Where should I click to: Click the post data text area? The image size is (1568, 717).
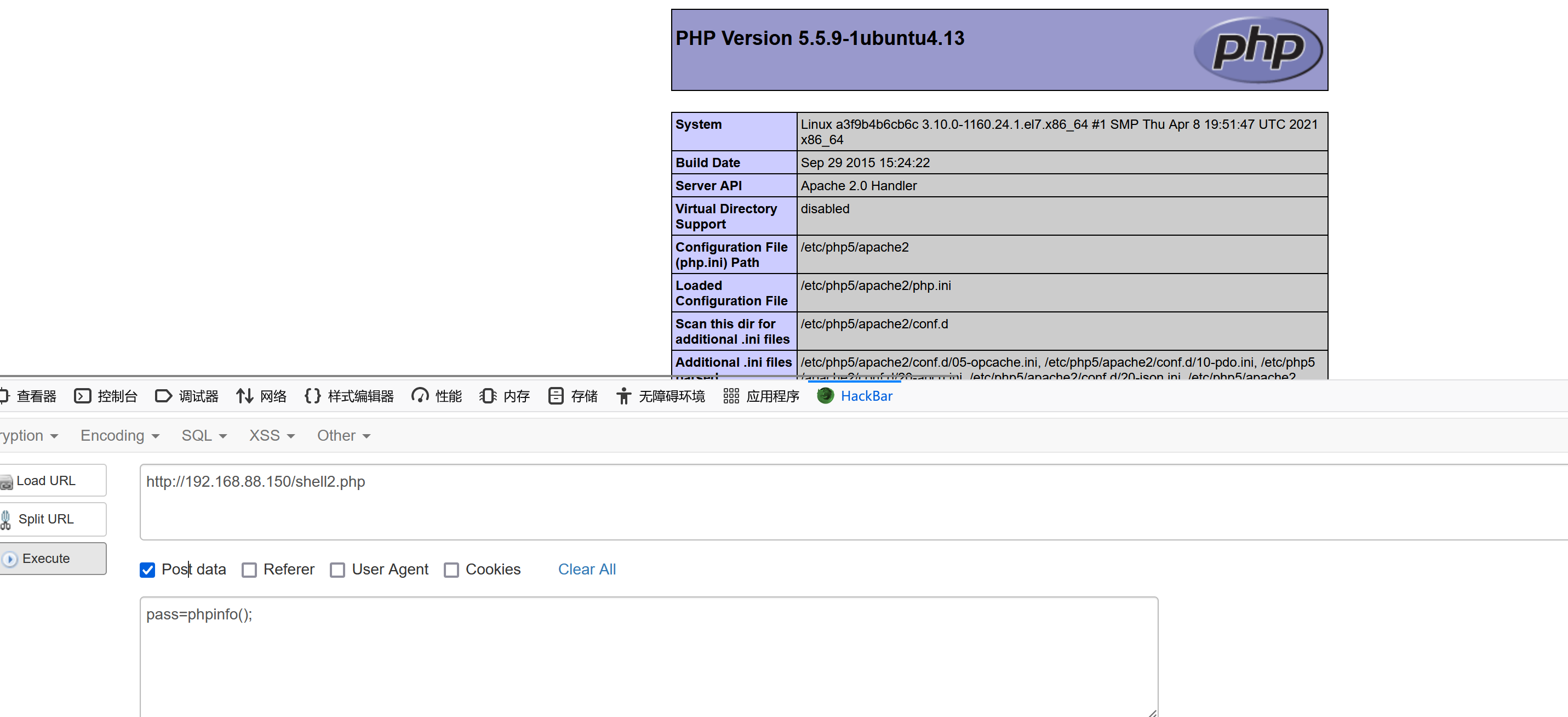coord(648,657)
